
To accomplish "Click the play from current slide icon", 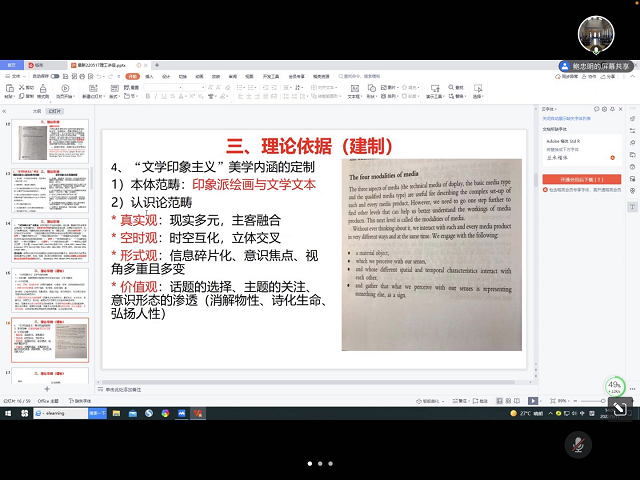I will tap(65, 88).
